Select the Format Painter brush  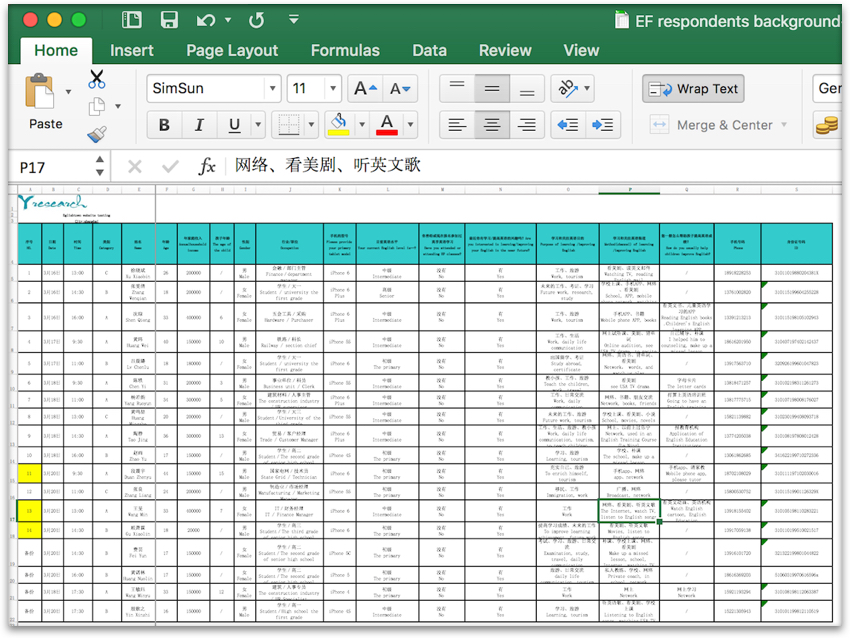pyautogui.click(x=97, y=134)
